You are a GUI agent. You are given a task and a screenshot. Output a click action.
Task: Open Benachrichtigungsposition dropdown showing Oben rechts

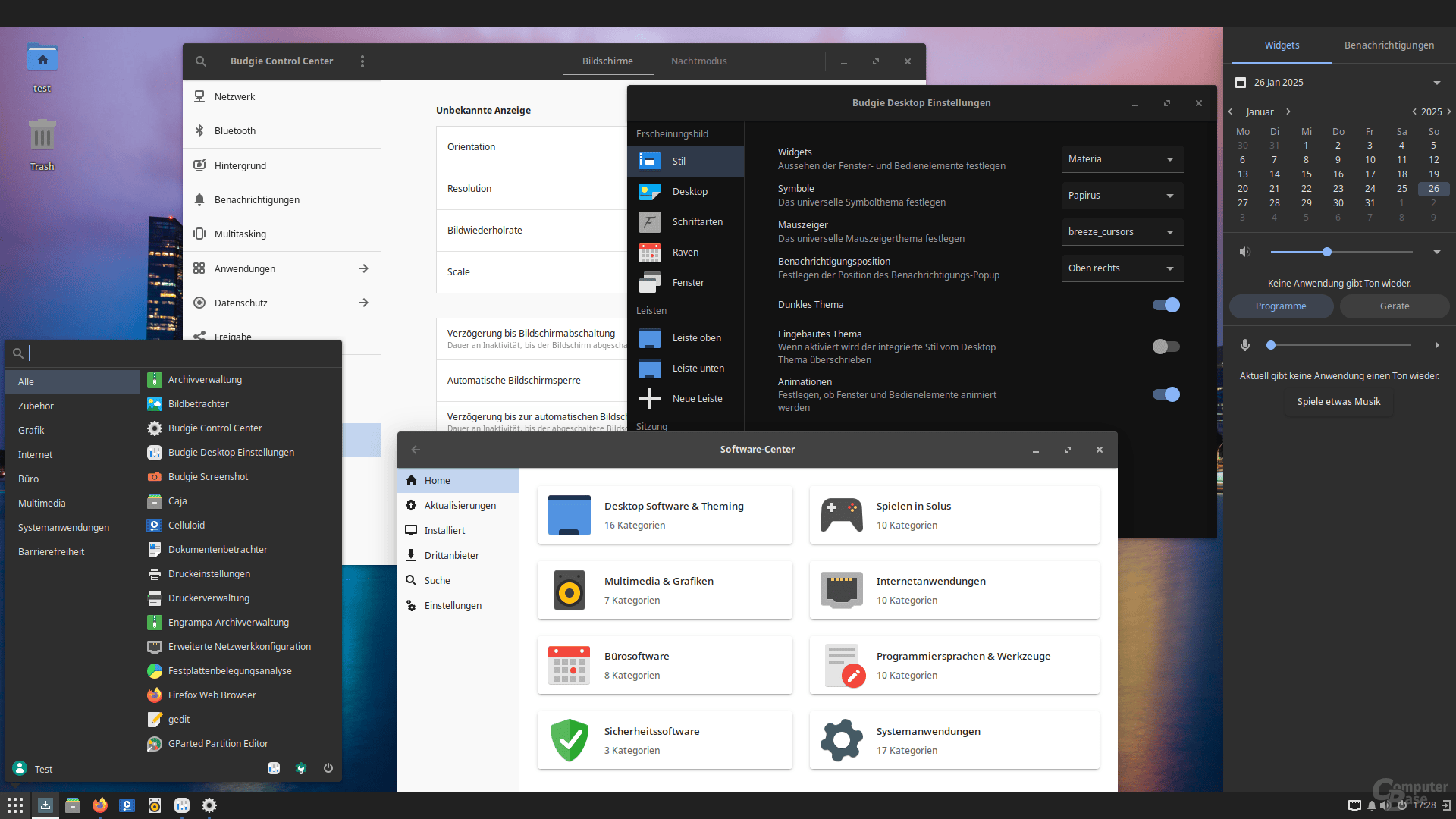[1122, 268]
